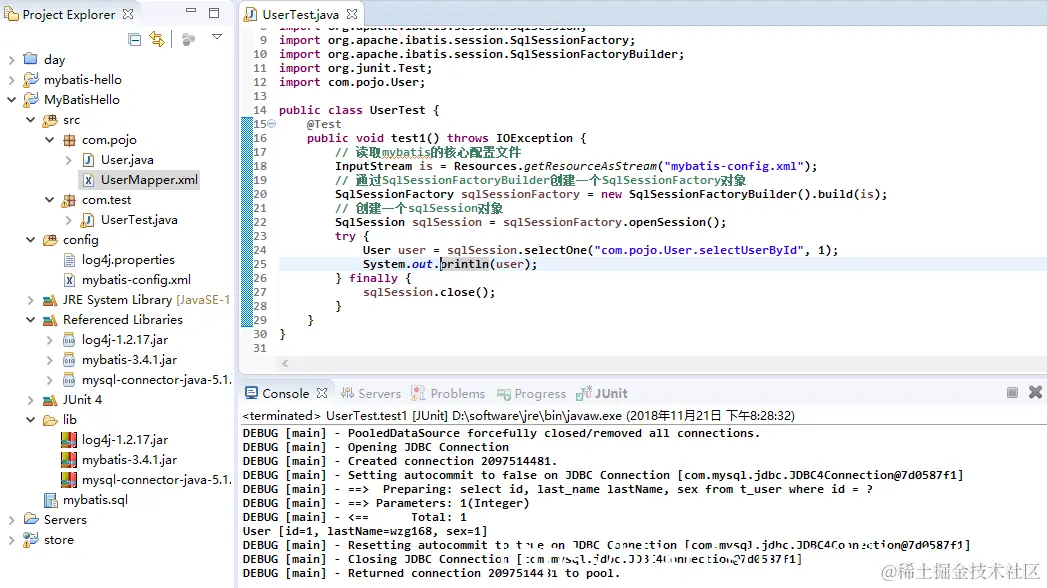Collapse the com.pojo package
This screenshot has width=1047, height=588.
click(49, 140)
